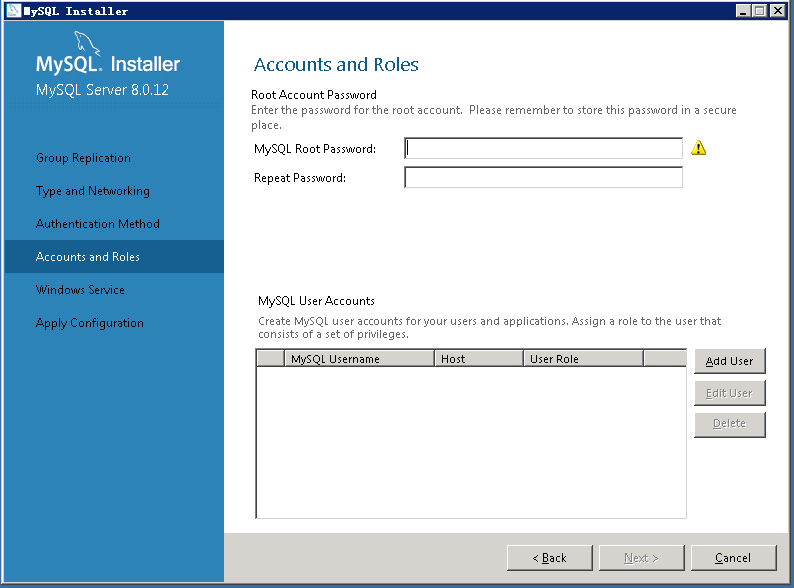The width and height of the screenshot is (794, 588).
Task: Click the MySQL dolphin logo
Action: [87, 43]
